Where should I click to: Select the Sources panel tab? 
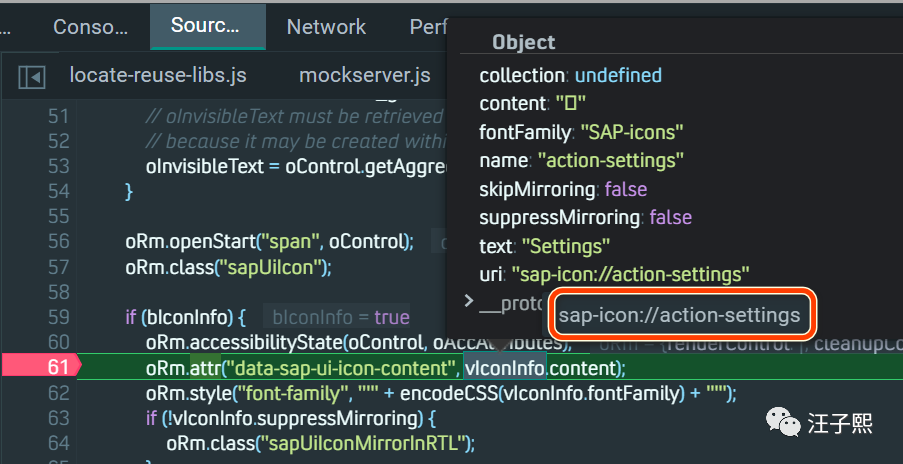[205, 27]
